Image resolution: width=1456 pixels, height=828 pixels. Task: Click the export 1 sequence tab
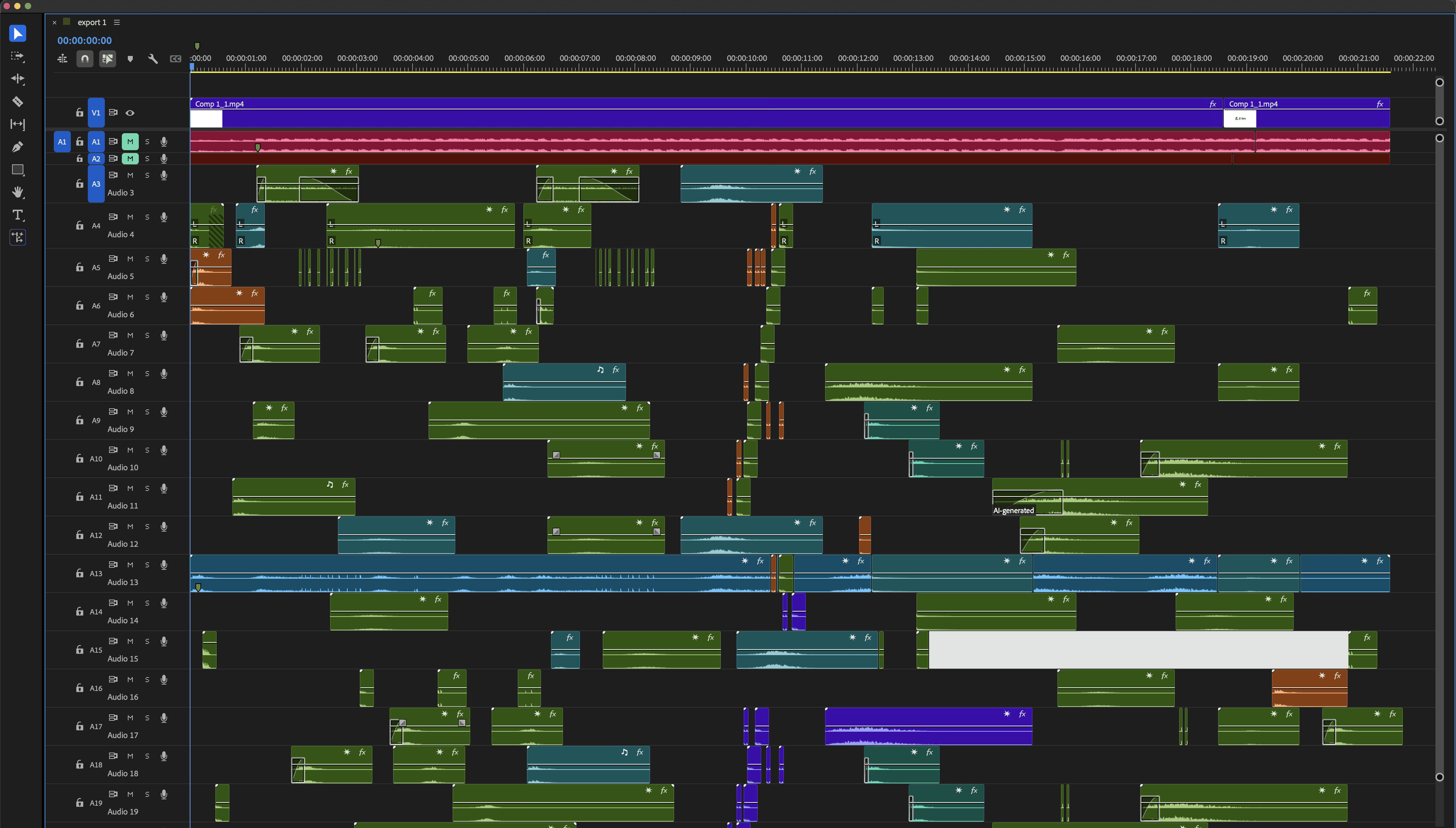coord(92,22)
